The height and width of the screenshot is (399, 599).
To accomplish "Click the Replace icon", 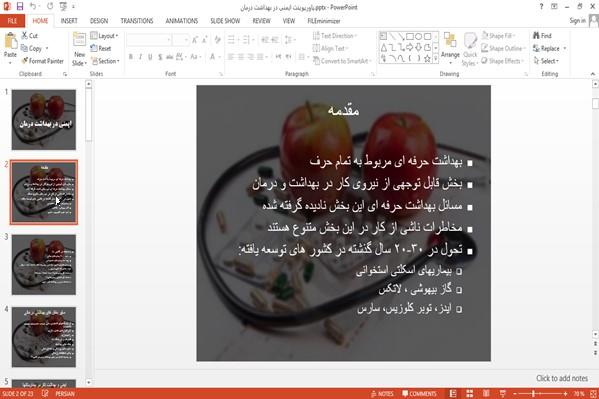I will pos(536,48).
